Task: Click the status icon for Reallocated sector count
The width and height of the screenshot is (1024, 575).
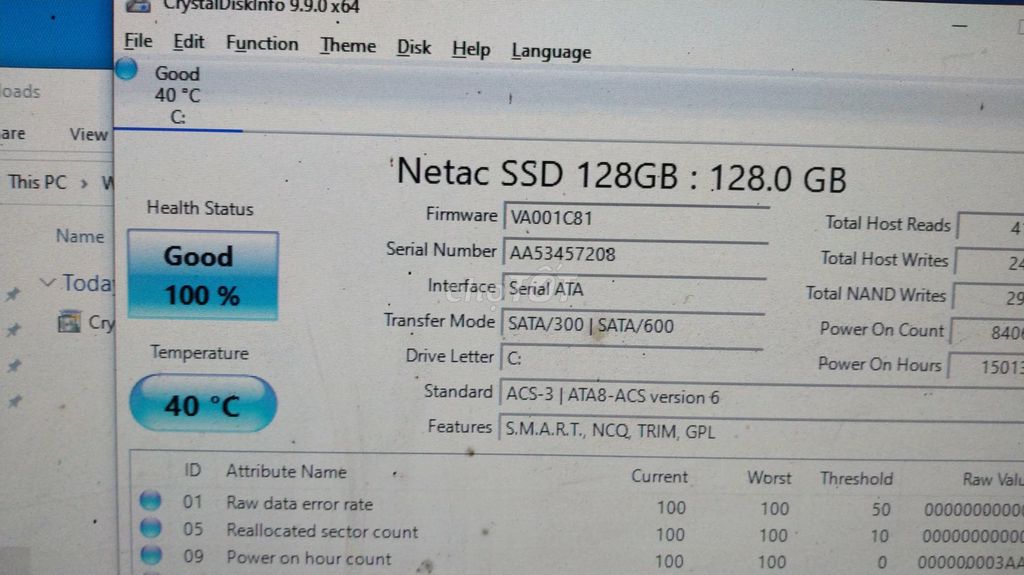Action: (150, 527)
